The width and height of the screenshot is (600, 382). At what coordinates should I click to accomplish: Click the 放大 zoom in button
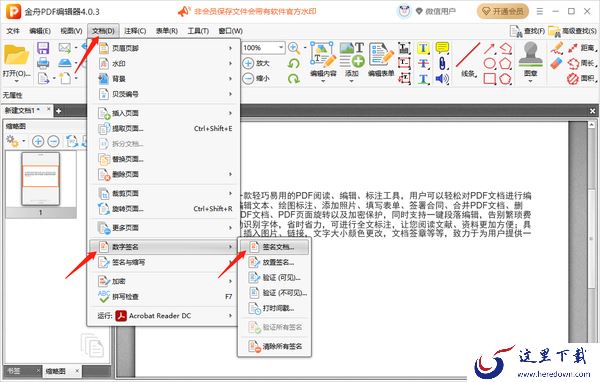(256, 63)
